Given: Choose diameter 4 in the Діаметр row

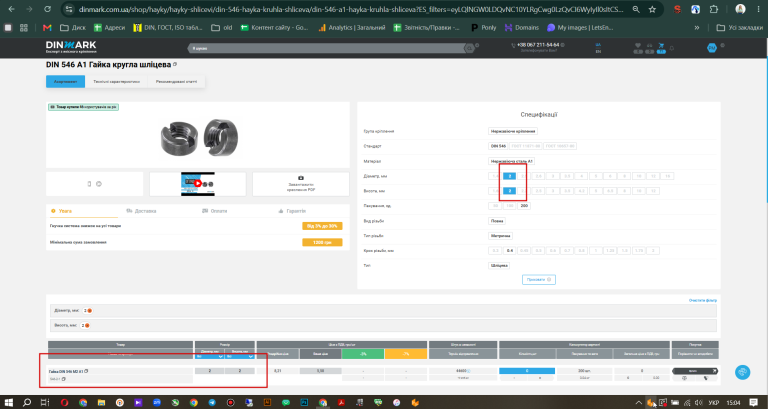Looking at the screenshot, I should (x=581, y=176).
